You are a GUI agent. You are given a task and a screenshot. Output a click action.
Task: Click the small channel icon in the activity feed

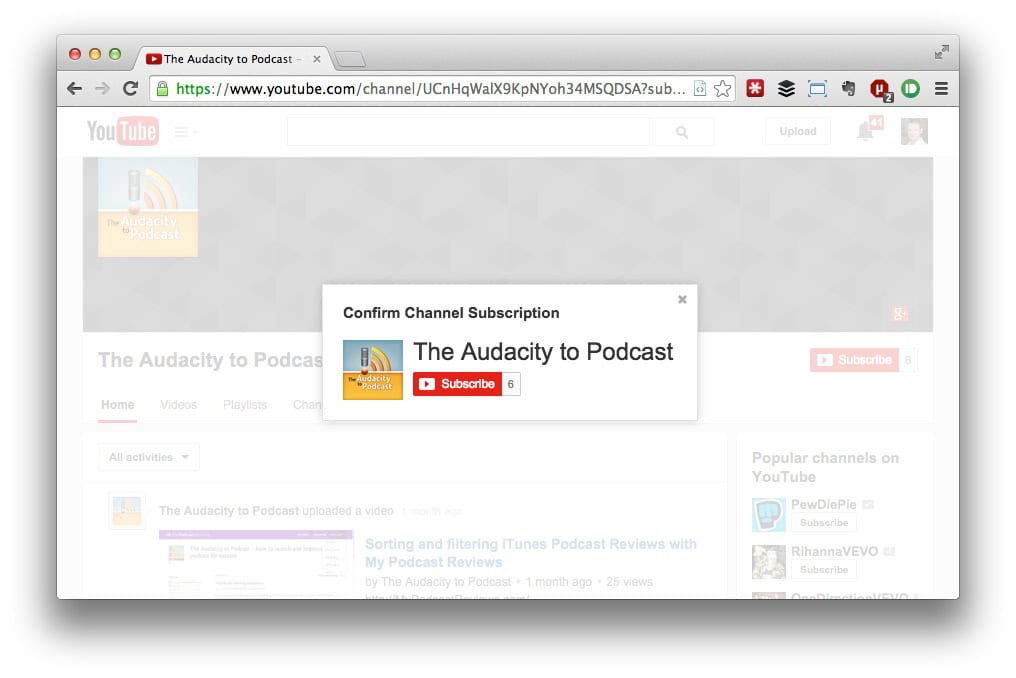click(127, 511)
